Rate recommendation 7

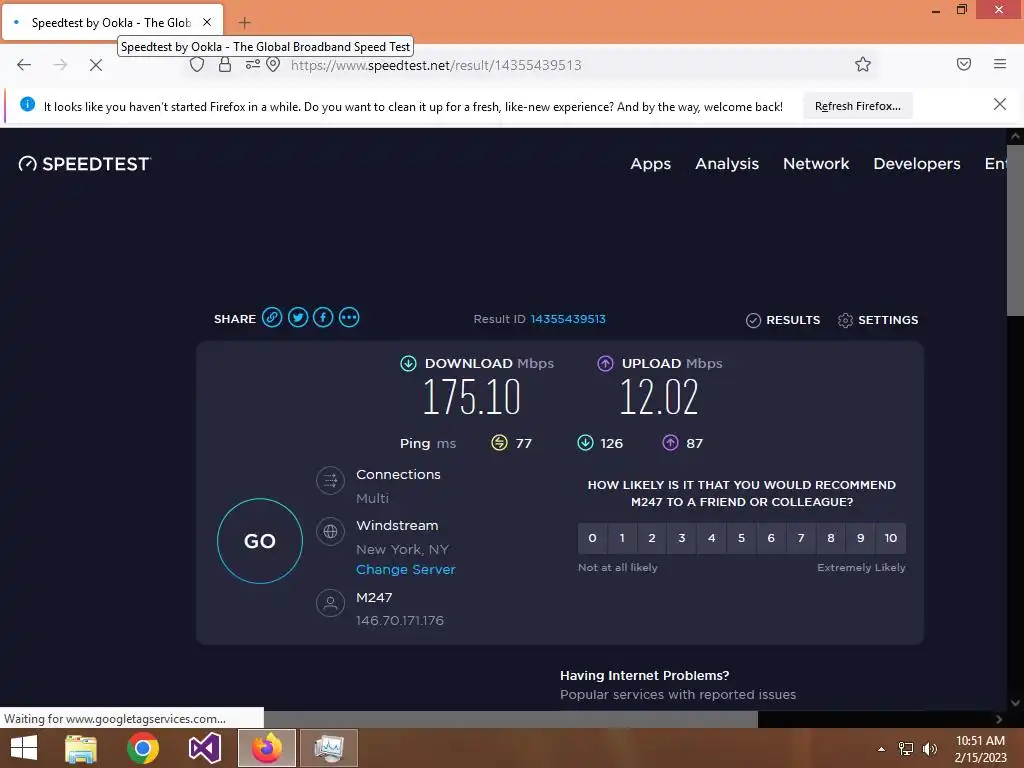coord(801,538)
